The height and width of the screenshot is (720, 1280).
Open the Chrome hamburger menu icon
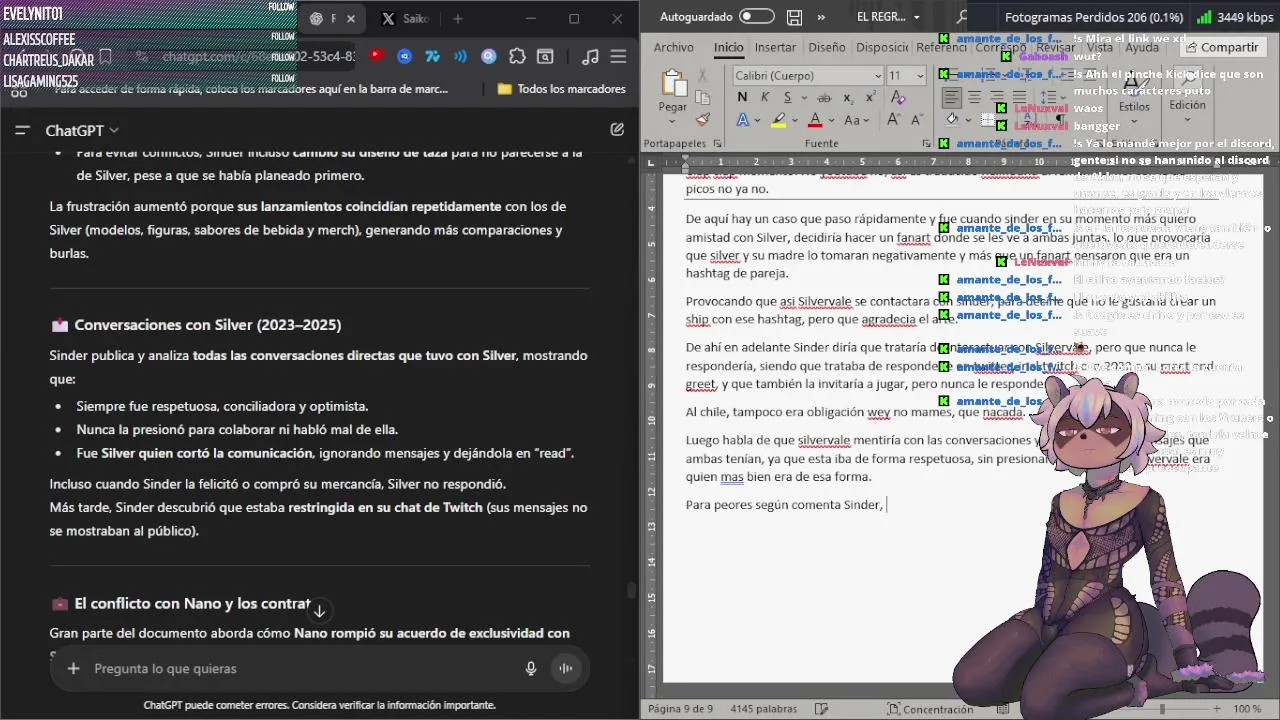(618, 57)
